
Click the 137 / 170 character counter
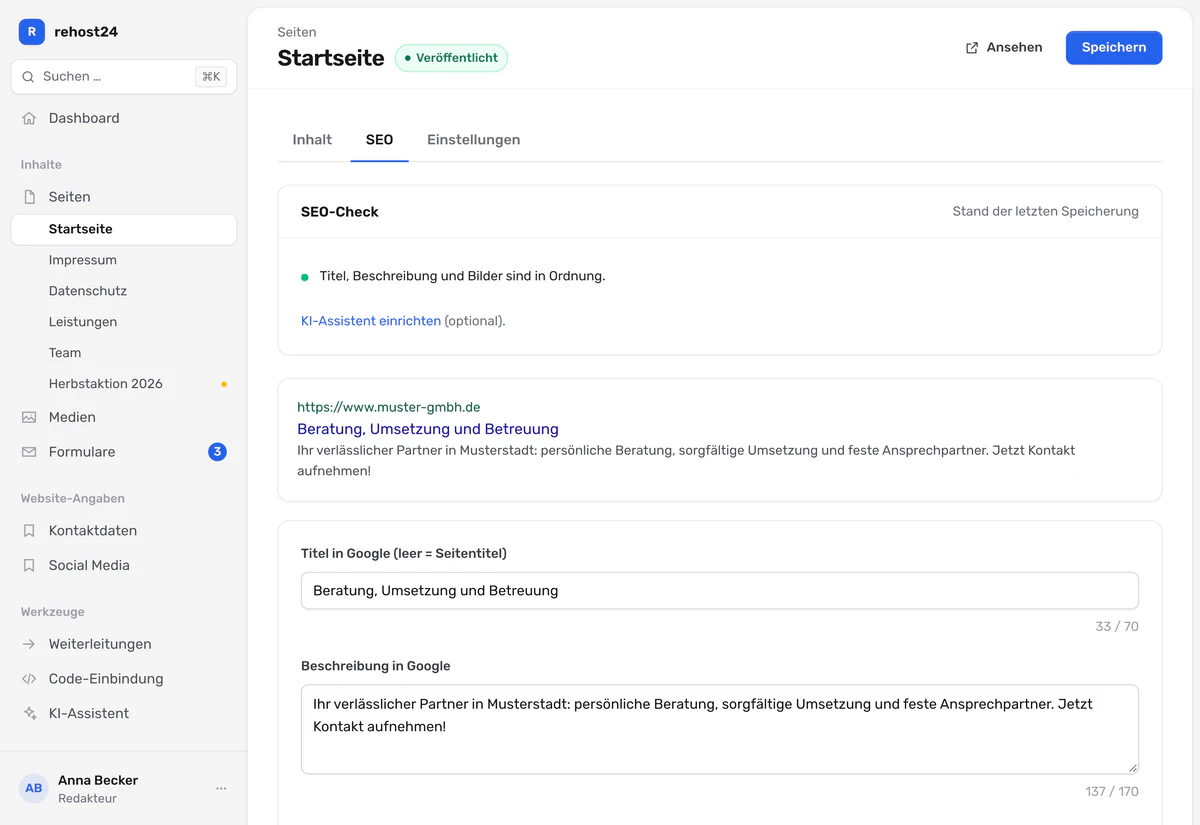click(1112, 792)
